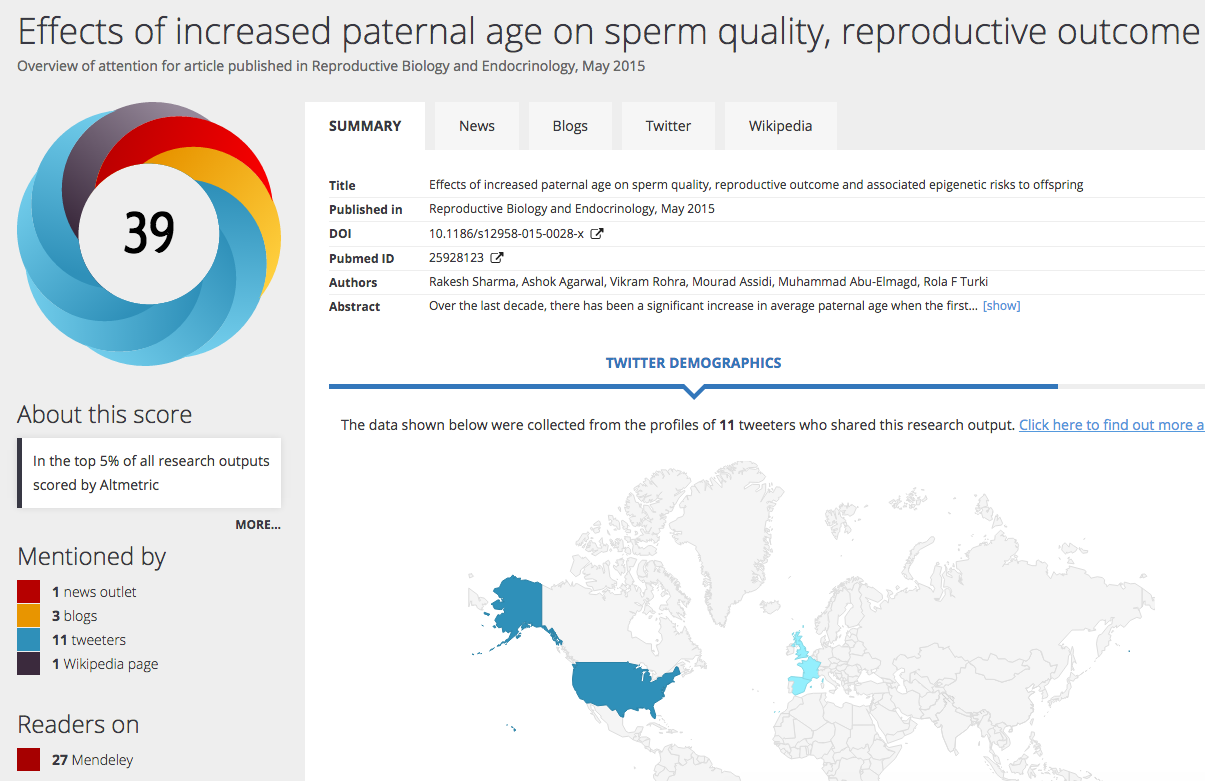Click the Altmetric donut score badge showing 39
The image size is (1205, 781).
click(149, 233)
